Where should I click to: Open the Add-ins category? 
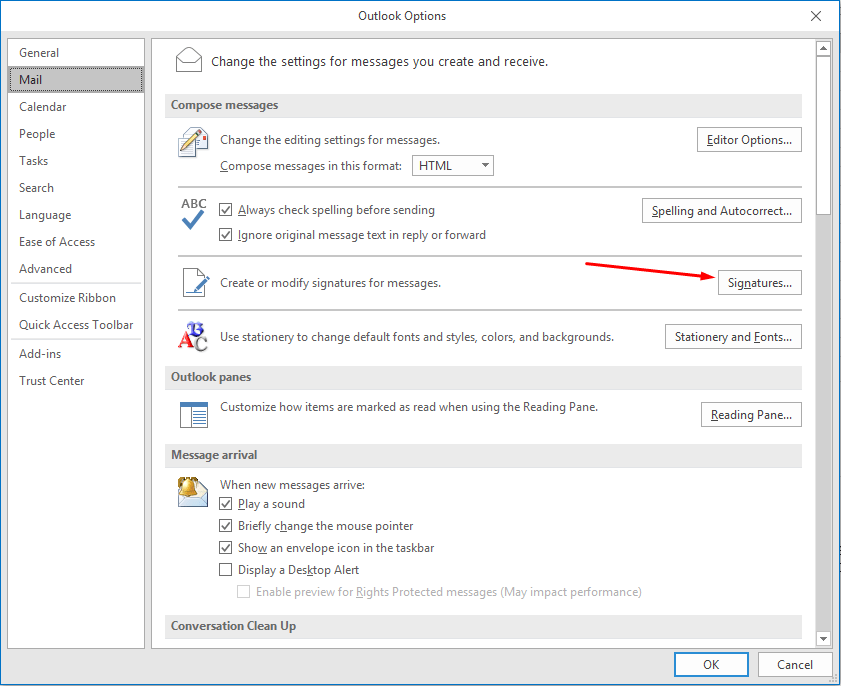tap(76, 353)
